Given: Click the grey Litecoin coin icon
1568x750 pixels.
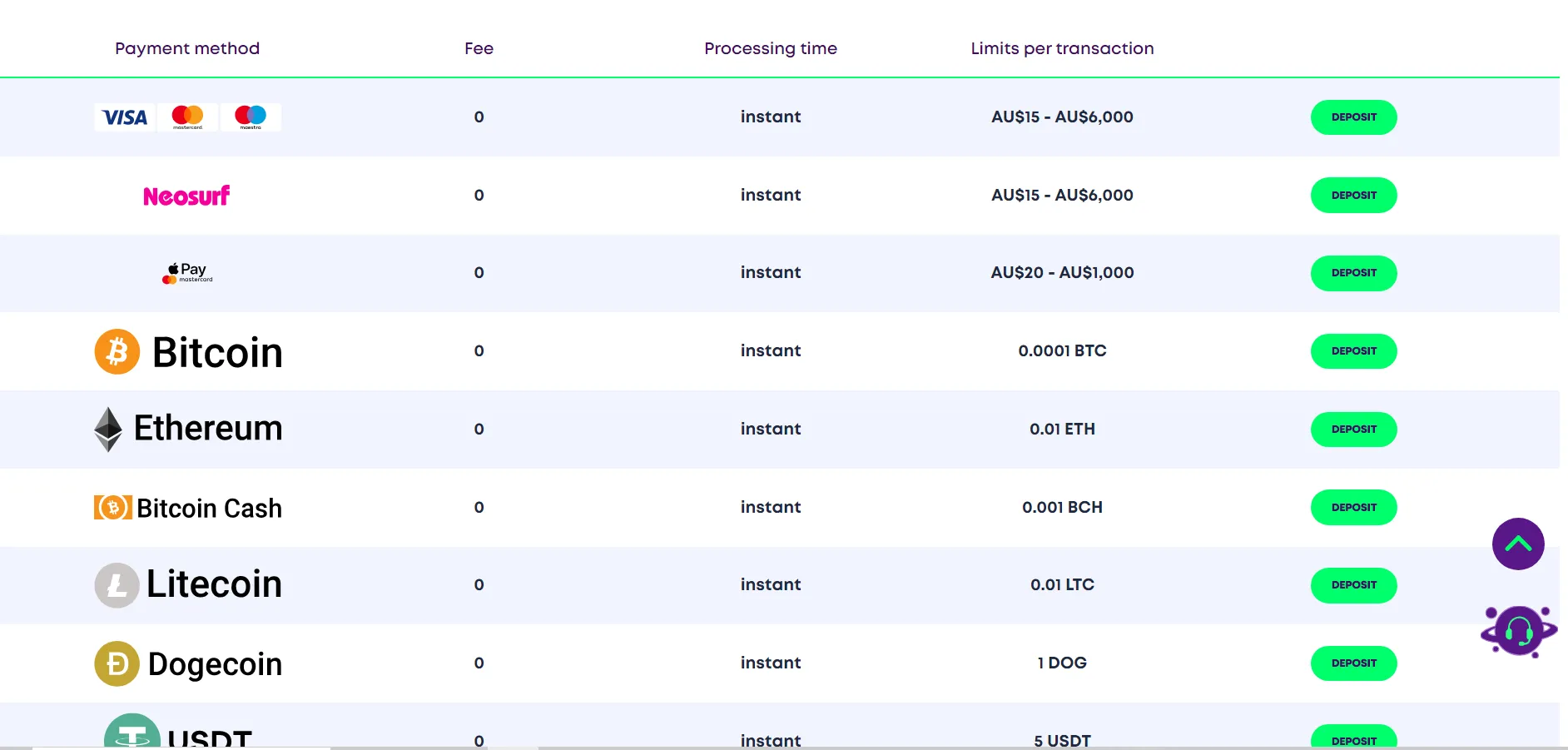Looking at the screenshot, I should [117, 585].
